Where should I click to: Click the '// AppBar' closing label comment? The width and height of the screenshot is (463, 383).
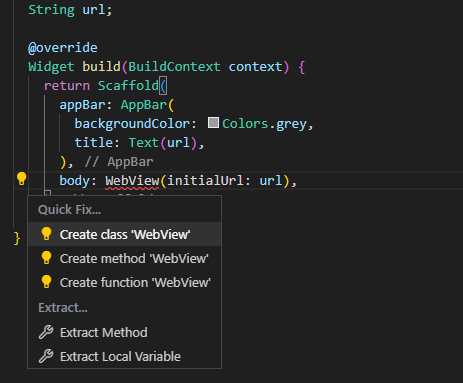119,162
